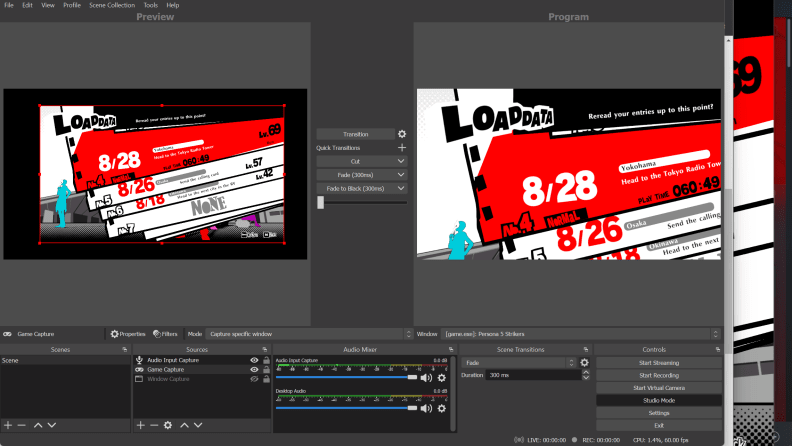Open Filters for Game Capture

pos(165,334)
